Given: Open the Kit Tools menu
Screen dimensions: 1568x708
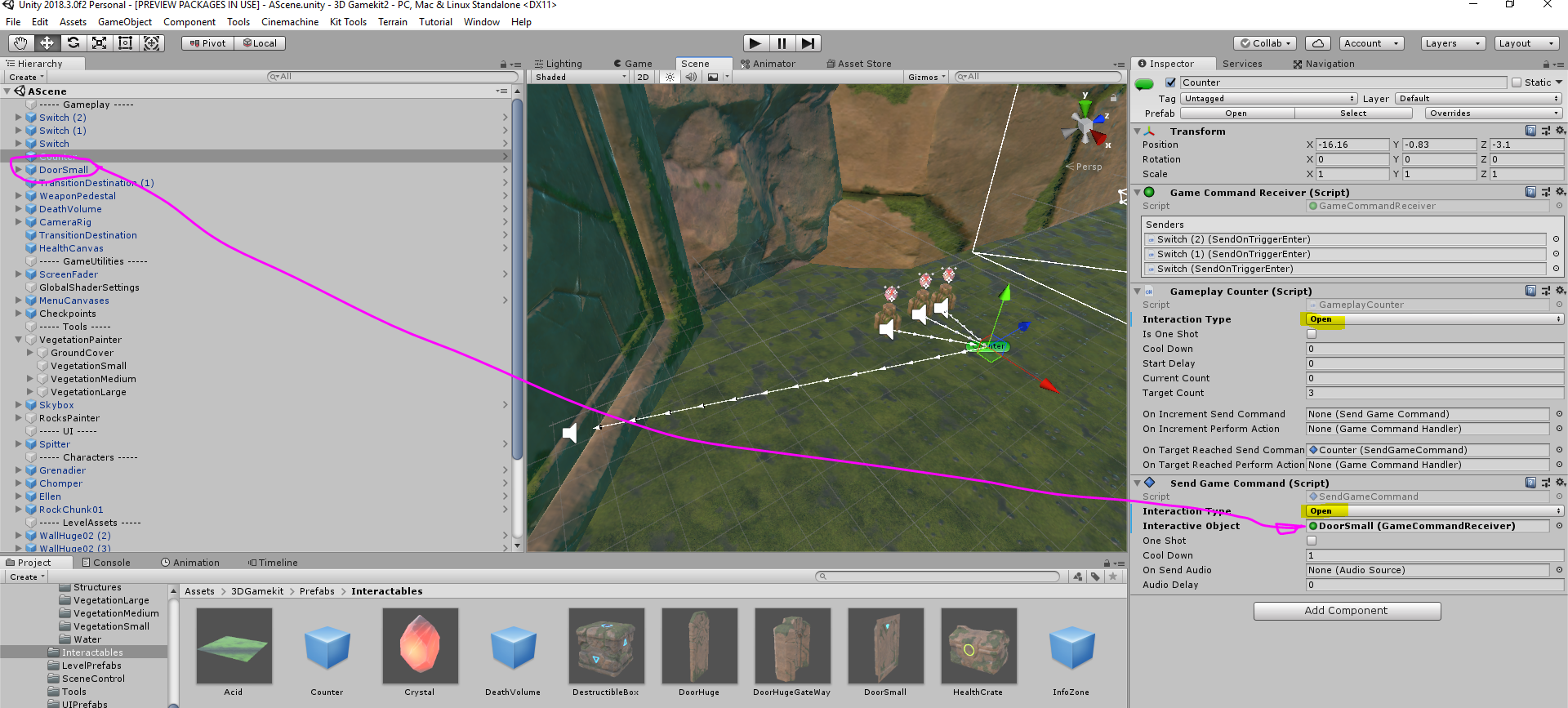Looking at the screenshot, I should coord(348,22).
